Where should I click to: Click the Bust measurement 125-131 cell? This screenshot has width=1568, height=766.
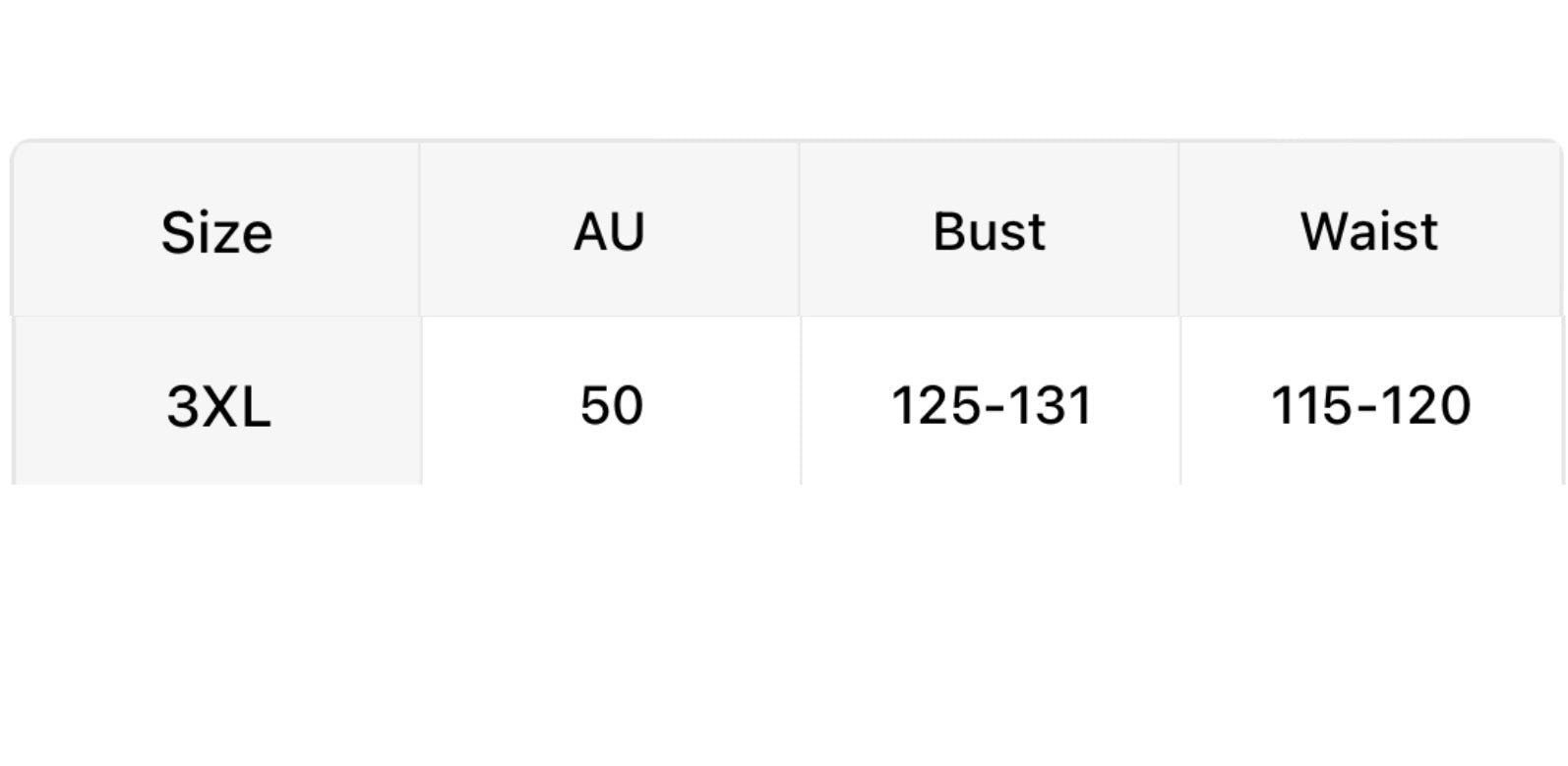991,405
